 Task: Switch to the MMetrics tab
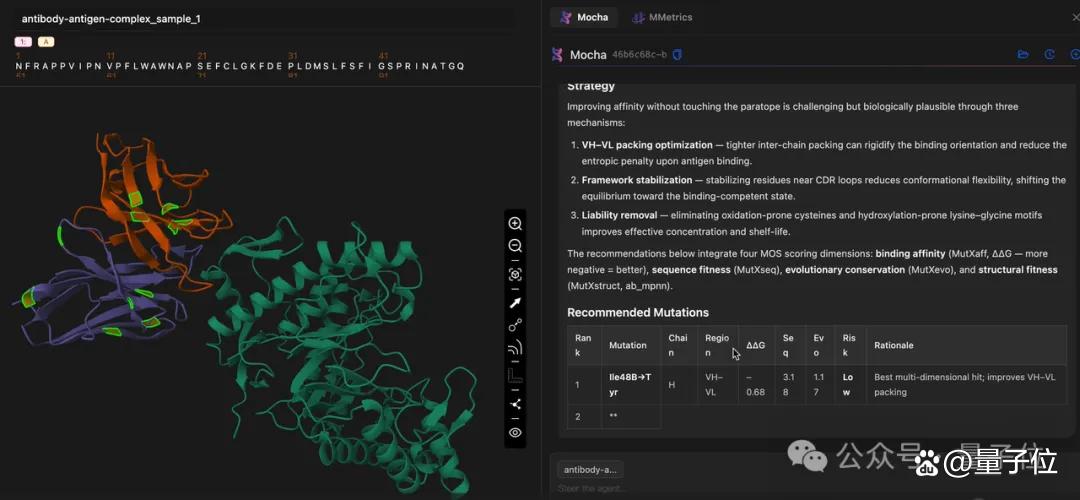click(x=662, y=17)
